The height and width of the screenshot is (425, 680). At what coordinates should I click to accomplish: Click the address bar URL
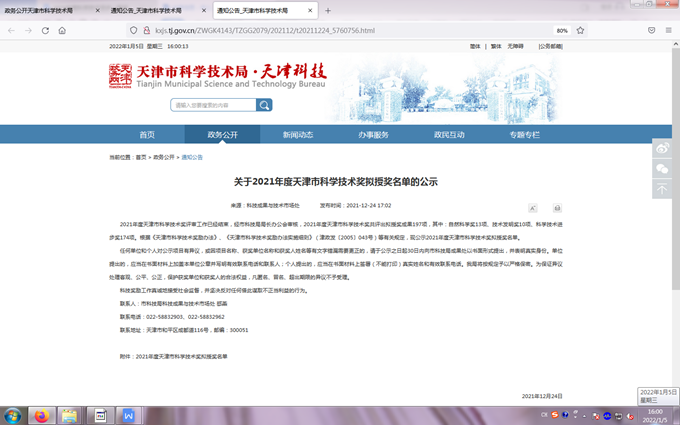pos(265,30)
